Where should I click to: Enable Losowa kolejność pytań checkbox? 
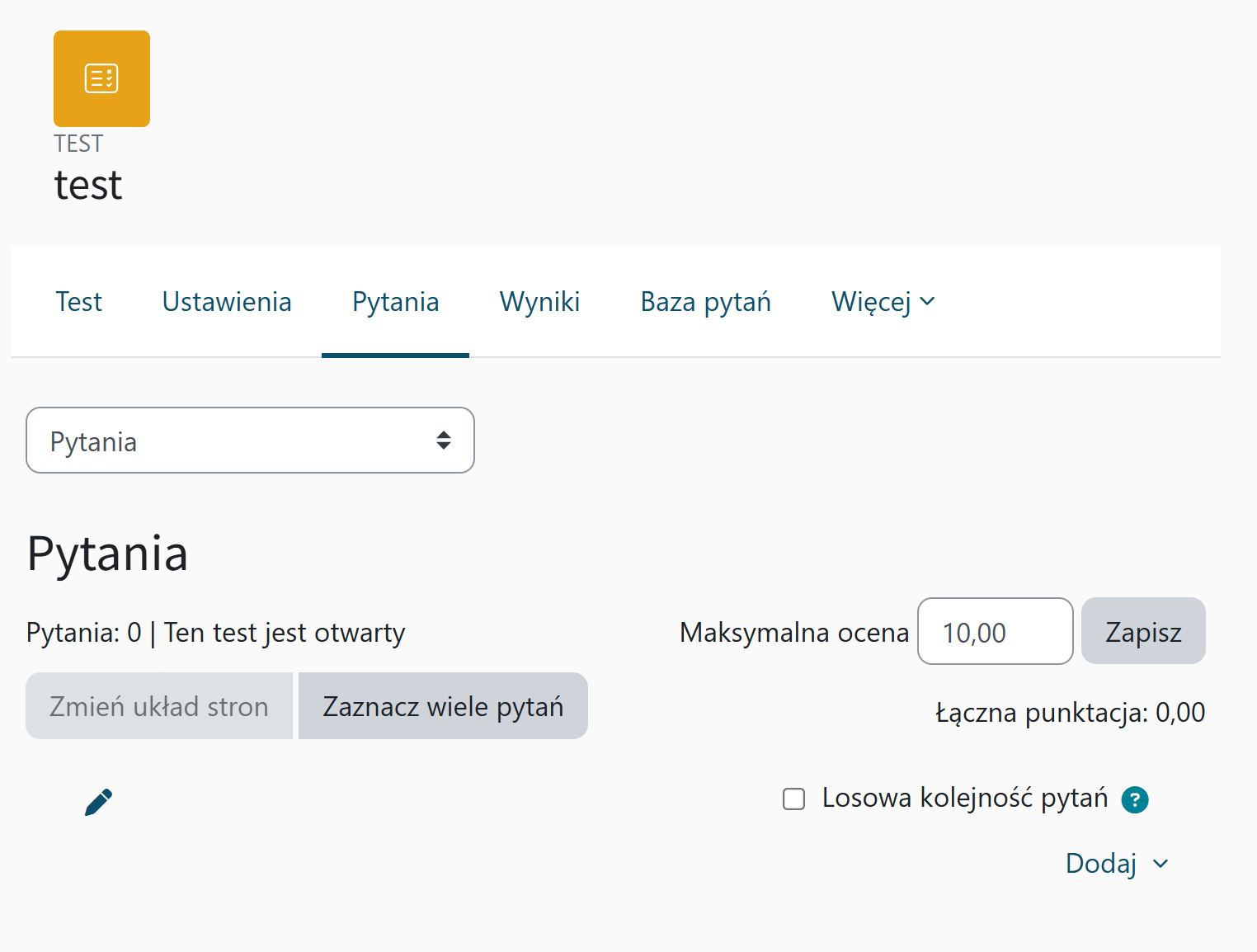[793, 799]
